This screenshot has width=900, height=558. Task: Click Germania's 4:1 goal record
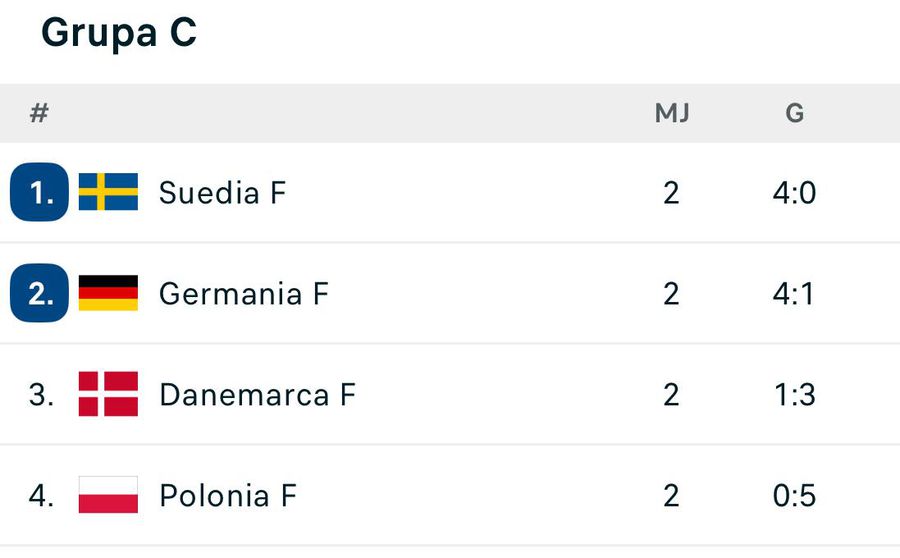click(x=795, y=293)
